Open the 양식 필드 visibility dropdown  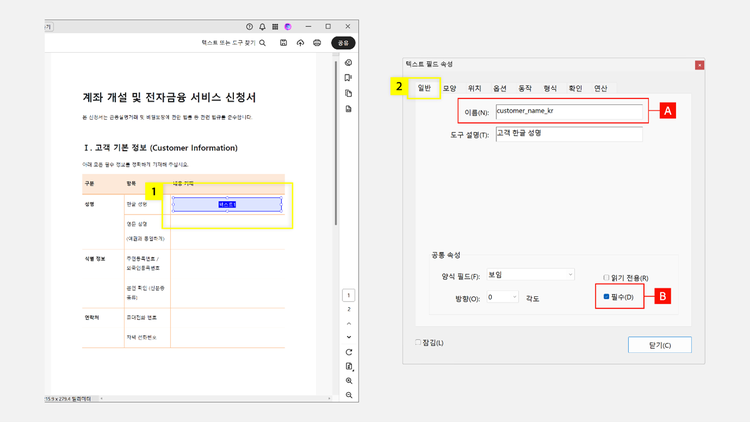coord(530,275)
